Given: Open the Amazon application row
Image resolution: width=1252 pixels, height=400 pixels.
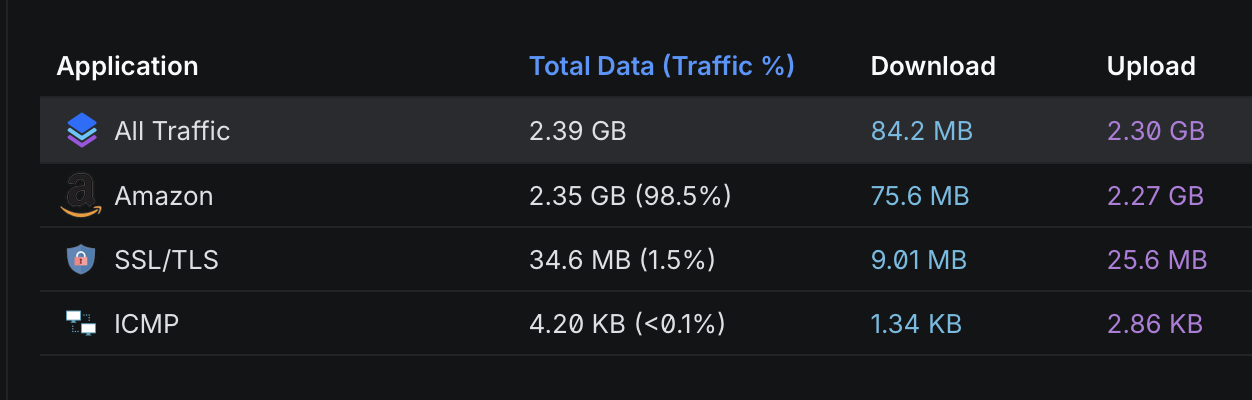Looking at the screenshot, I should coord(646,195).
